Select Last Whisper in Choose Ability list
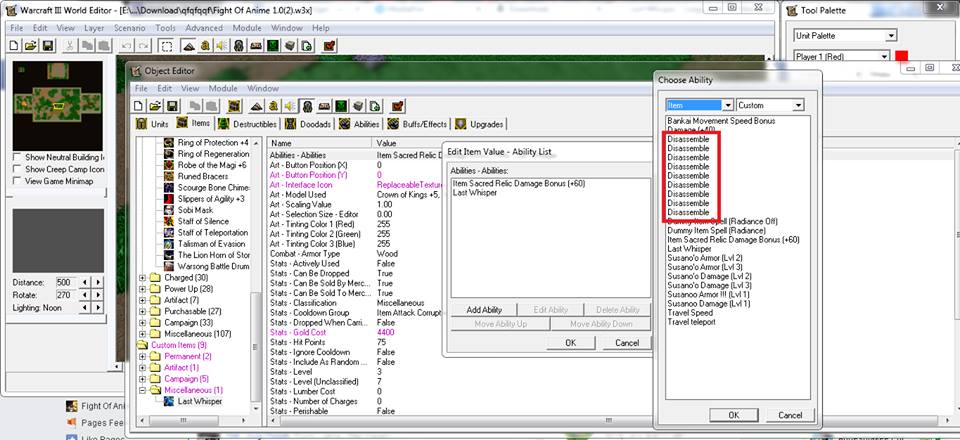The width and height of the screenshot is (960, 440). [x=689, y=249]
